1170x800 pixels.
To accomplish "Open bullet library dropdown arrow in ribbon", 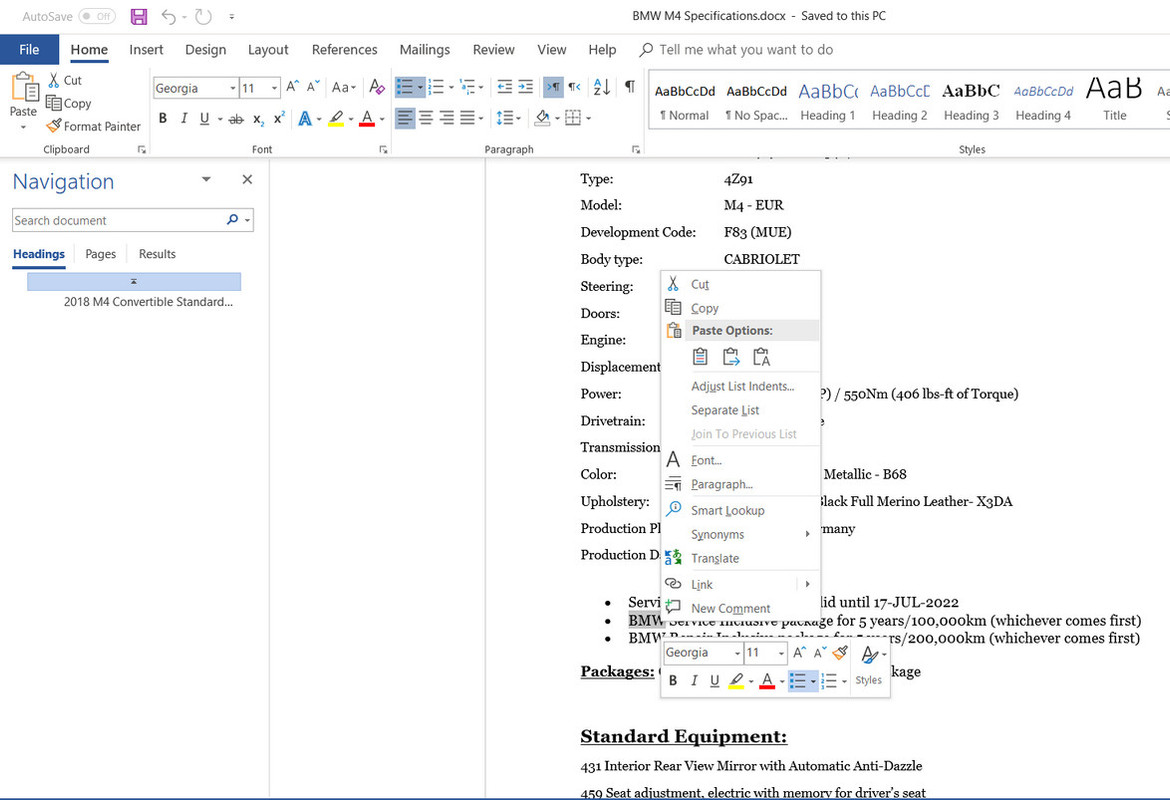I will (420, 87).
